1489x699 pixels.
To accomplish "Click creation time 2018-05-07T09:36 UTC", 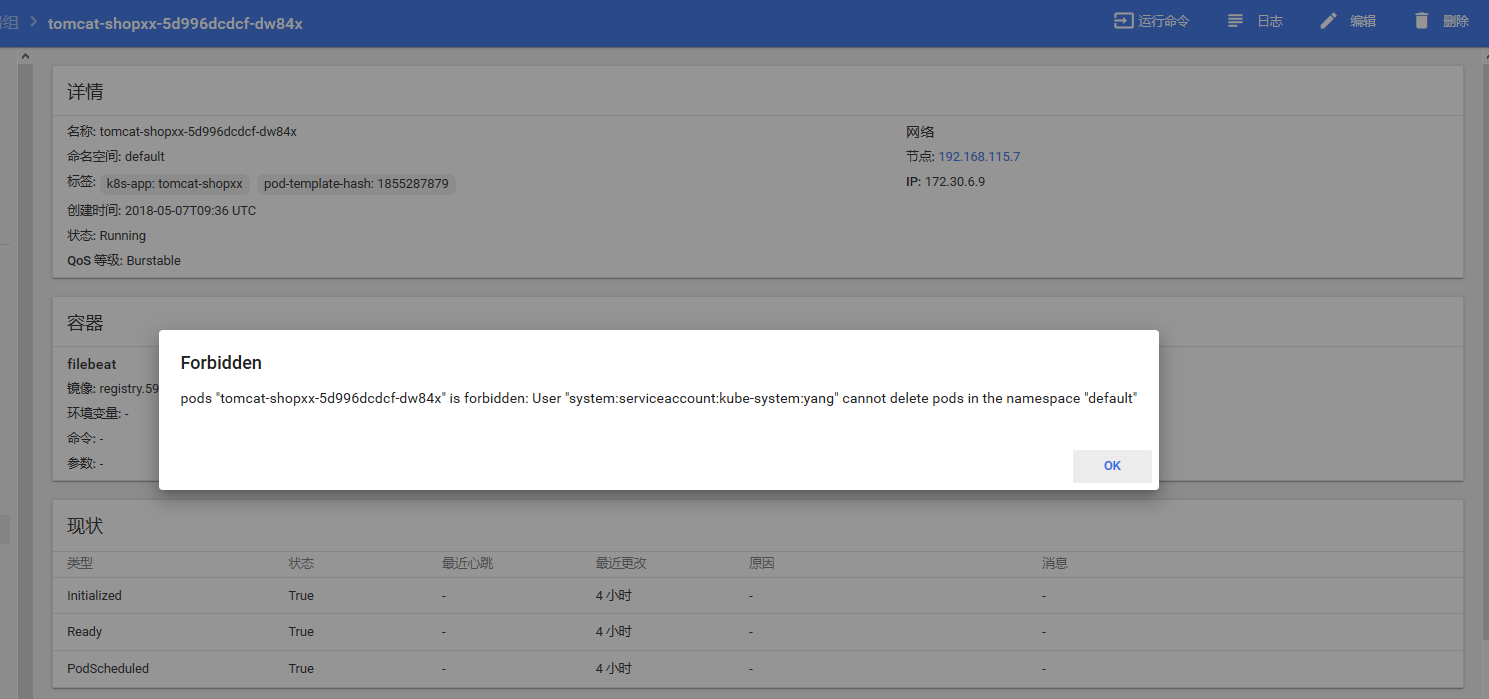I will 190,211.
